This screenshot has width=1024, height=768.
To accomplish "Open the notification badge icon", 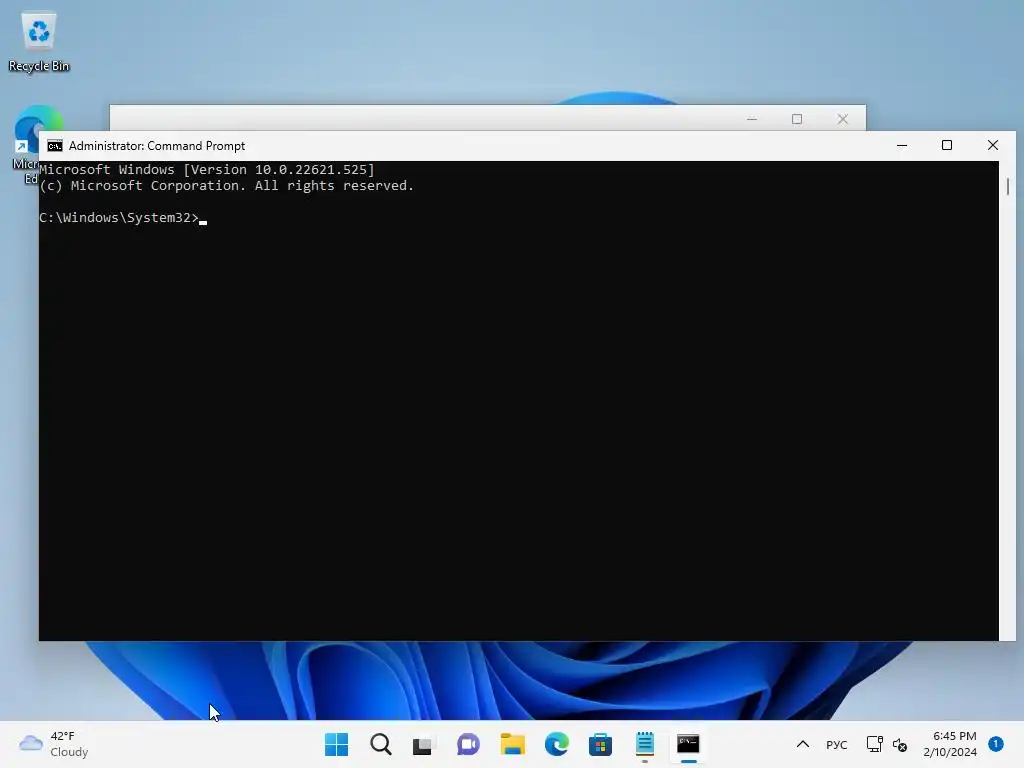I will tap(996, 744).
